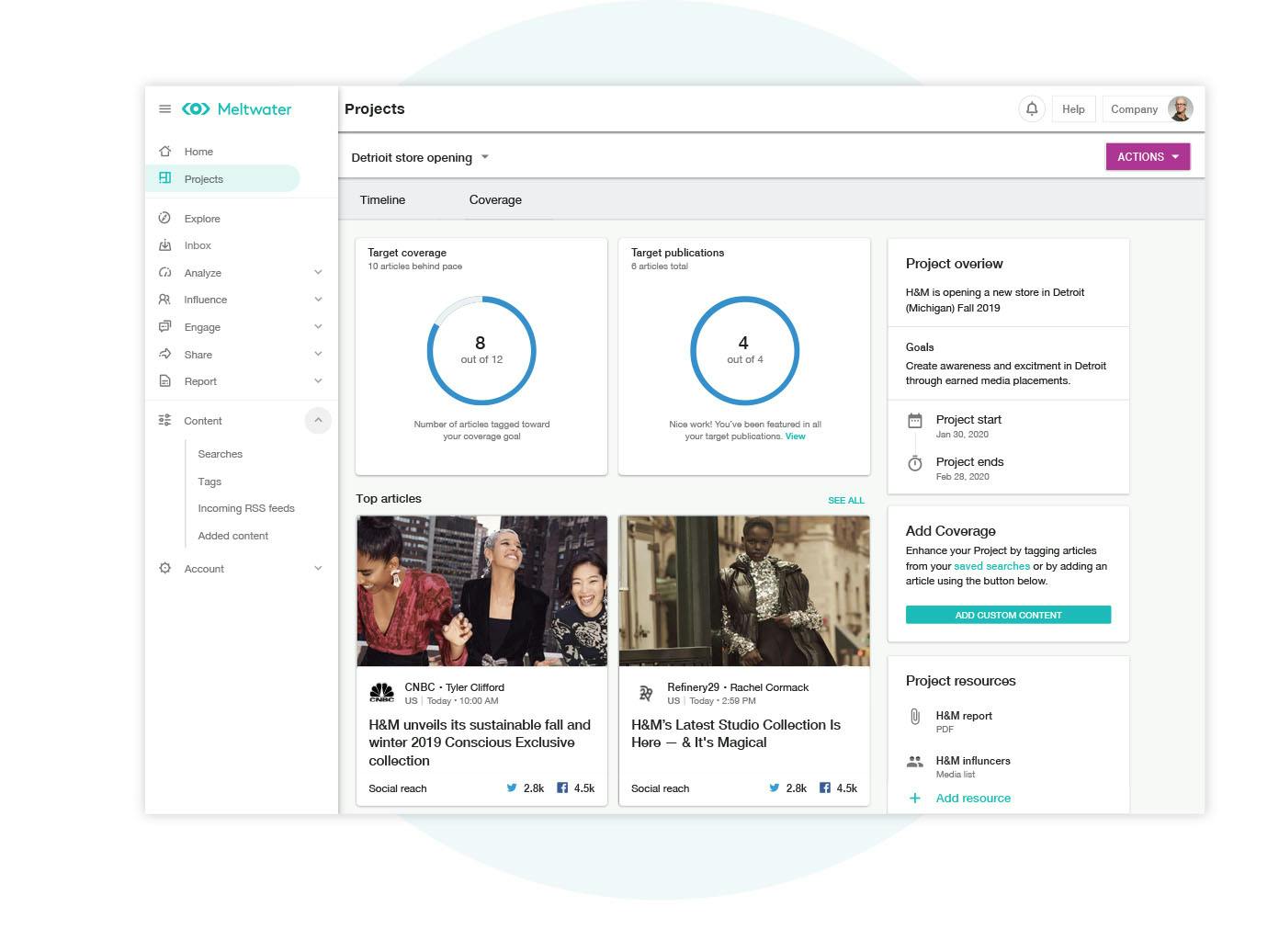Screen dimensions: 1279x952
Task: Expand the Influence menu chevron
Action: coord(318,300)
